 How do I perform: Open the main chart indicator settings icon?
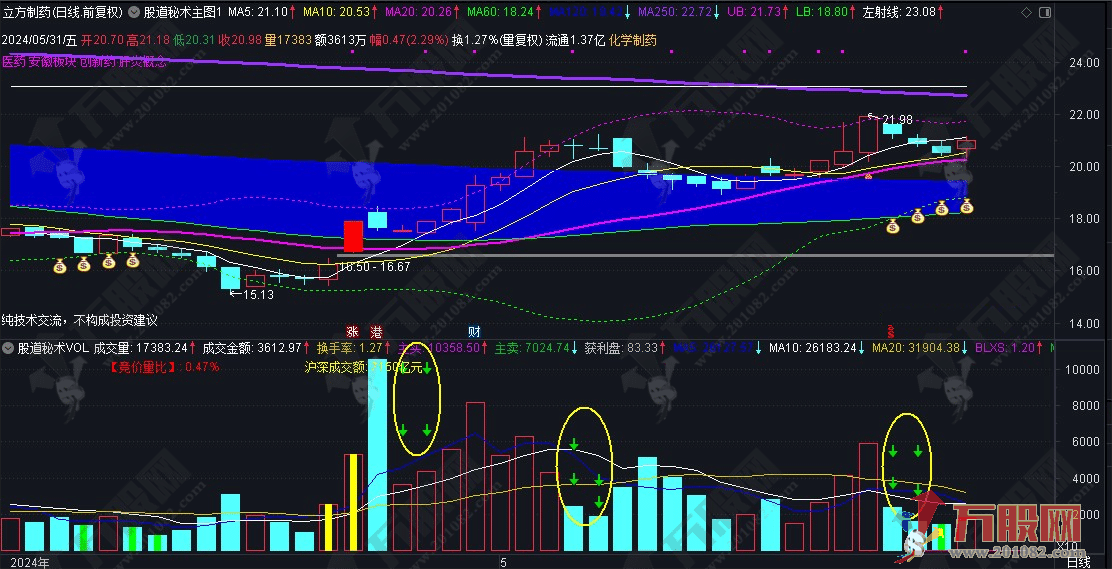tap(135, 13)
